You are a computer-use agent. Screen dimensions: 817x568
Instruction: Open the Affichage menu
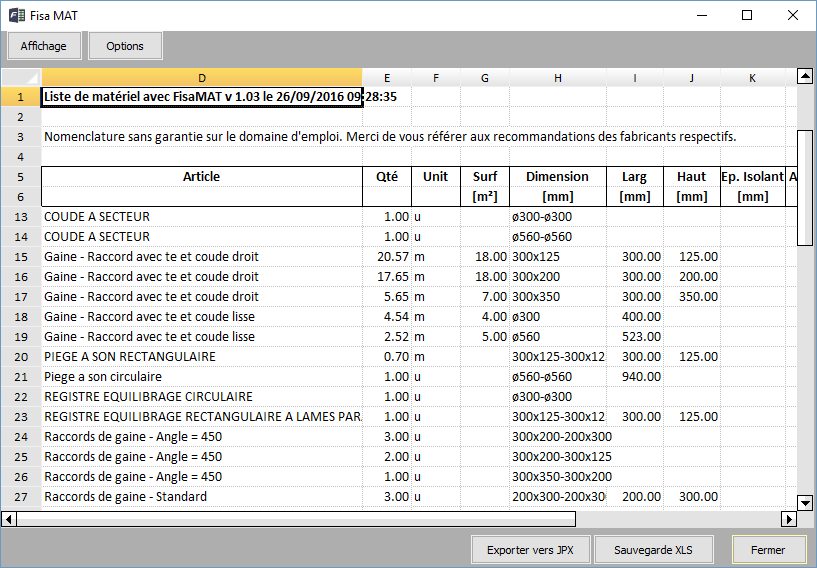[x=43, y=46]
